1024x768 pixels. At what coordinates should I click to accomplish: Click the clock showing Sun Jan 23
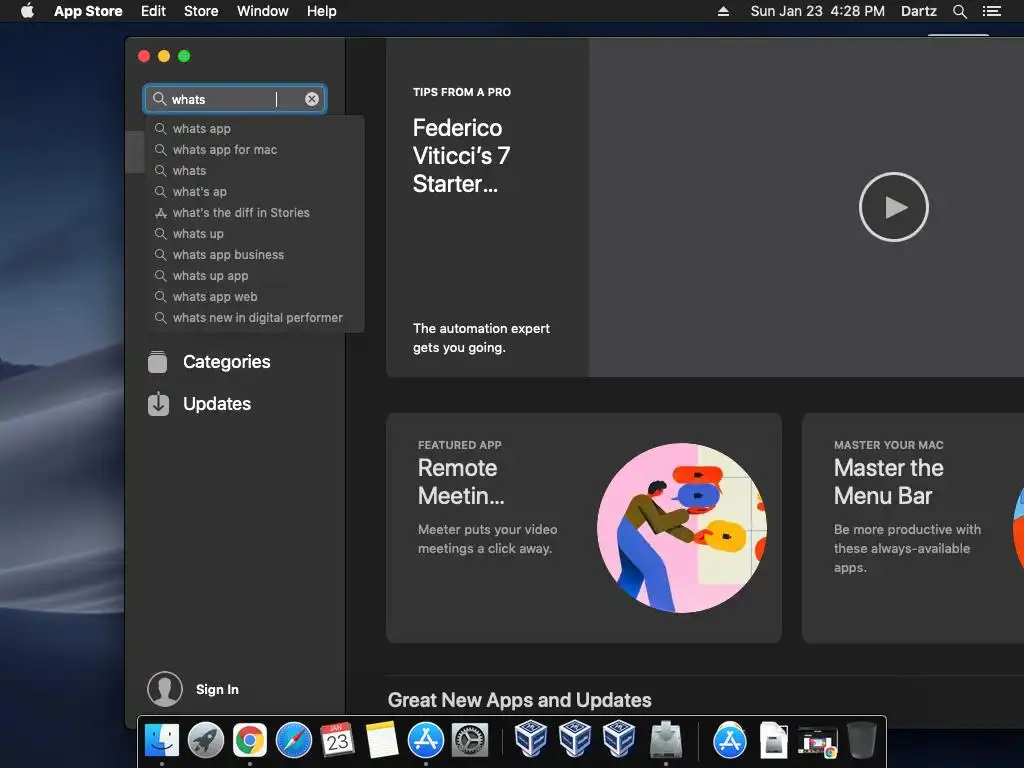[818, 11]
